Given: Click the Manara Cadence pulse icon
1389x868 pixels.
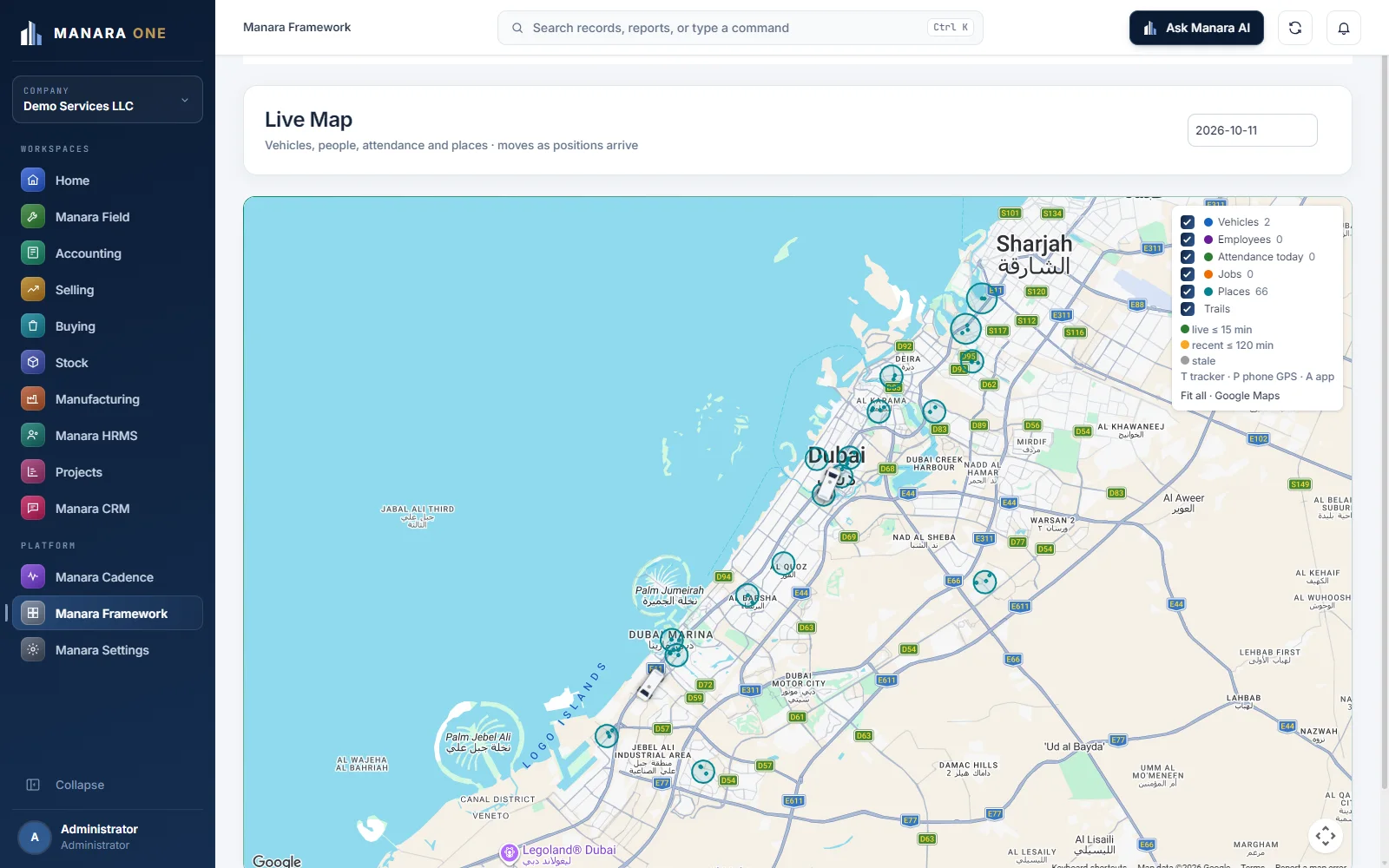Looking at the screenshot, I should (33, 576).
